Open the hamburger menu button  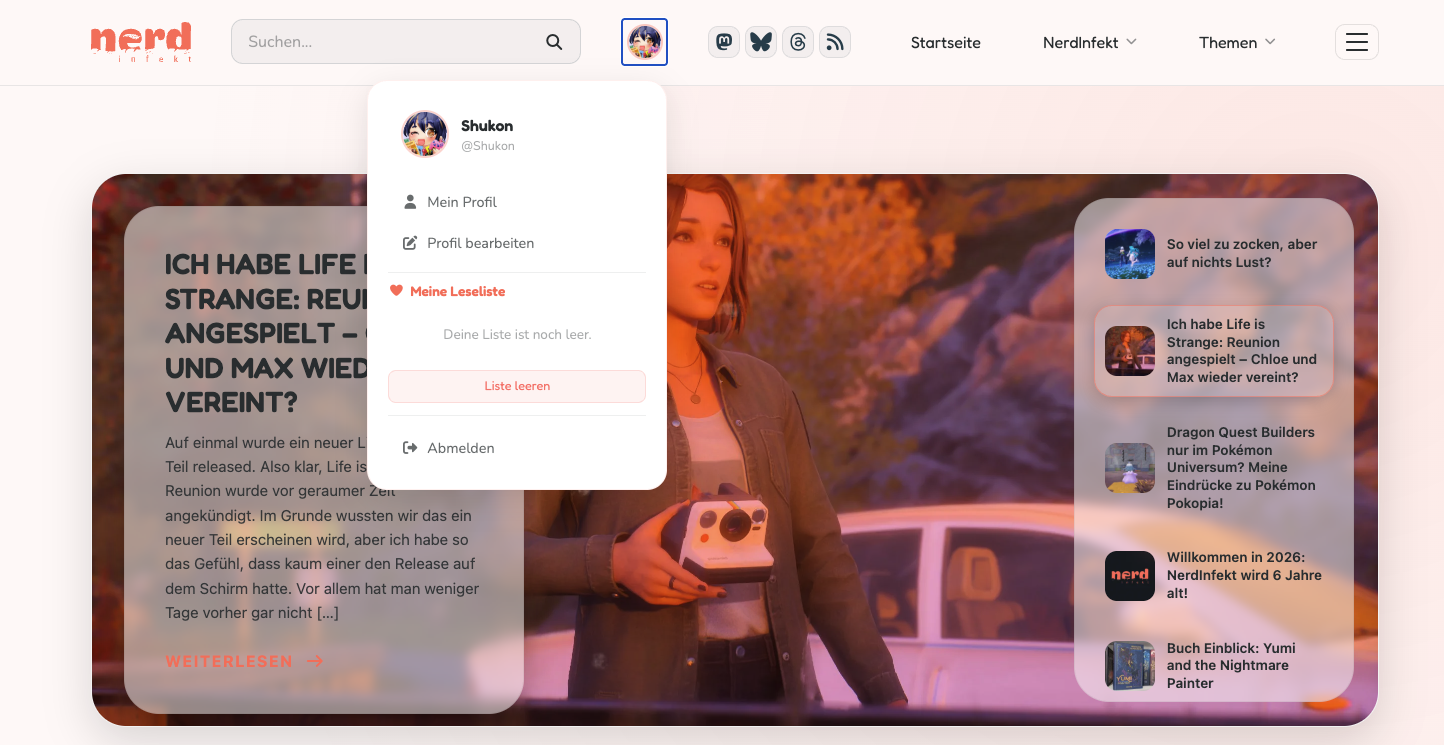[1357, 42]
